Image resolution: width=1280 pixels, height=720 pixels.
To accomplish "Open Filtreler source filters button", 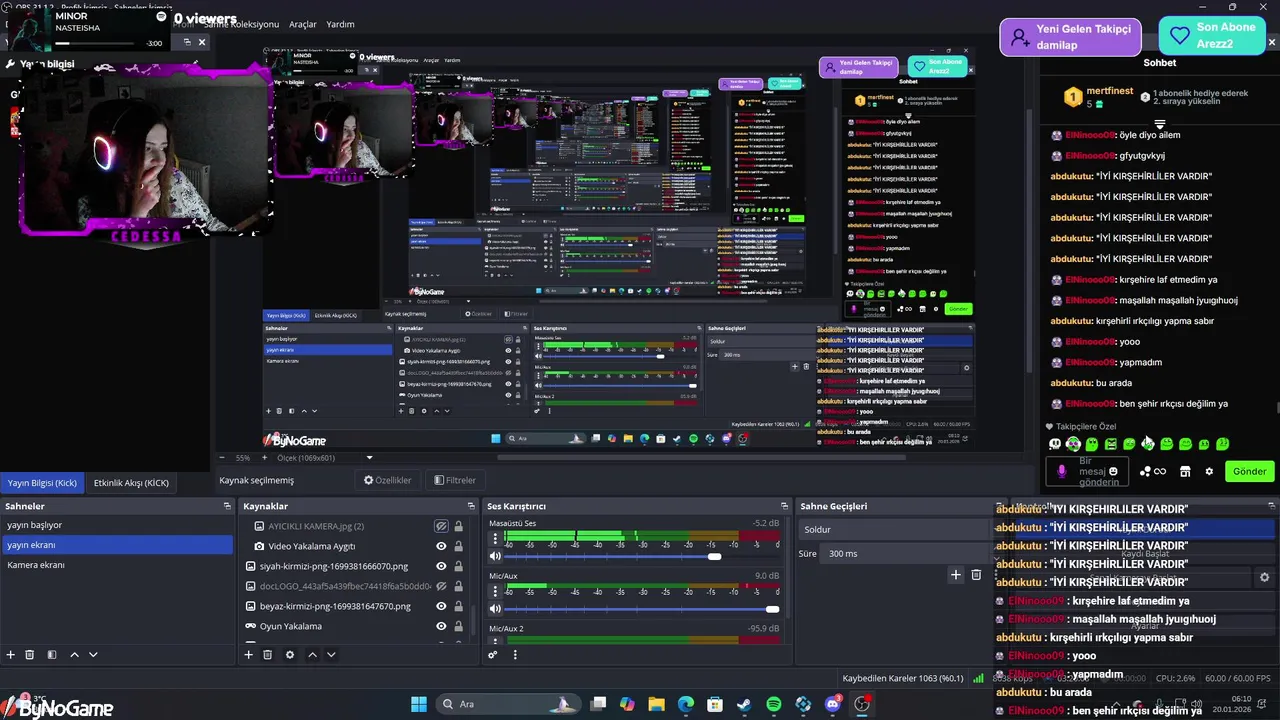I will click(x=455, y=480).
